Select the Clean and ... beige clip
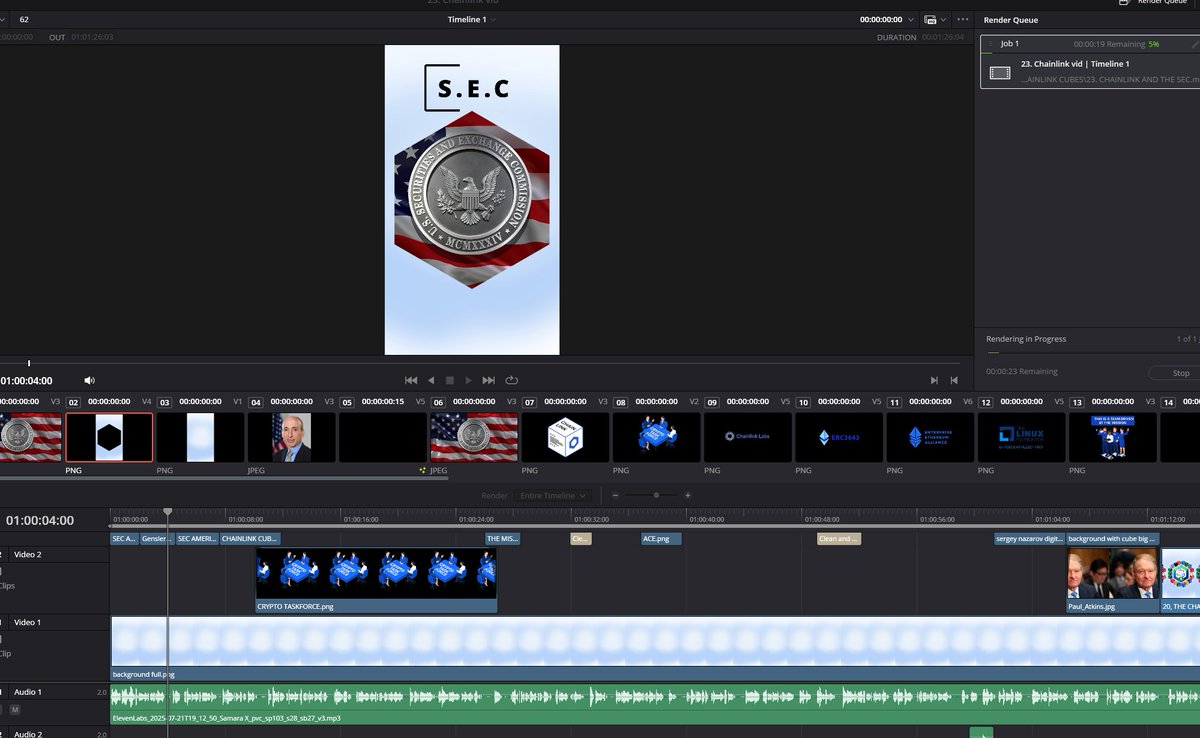This screenshot has width=1200, height=738. tap(838, 538)
